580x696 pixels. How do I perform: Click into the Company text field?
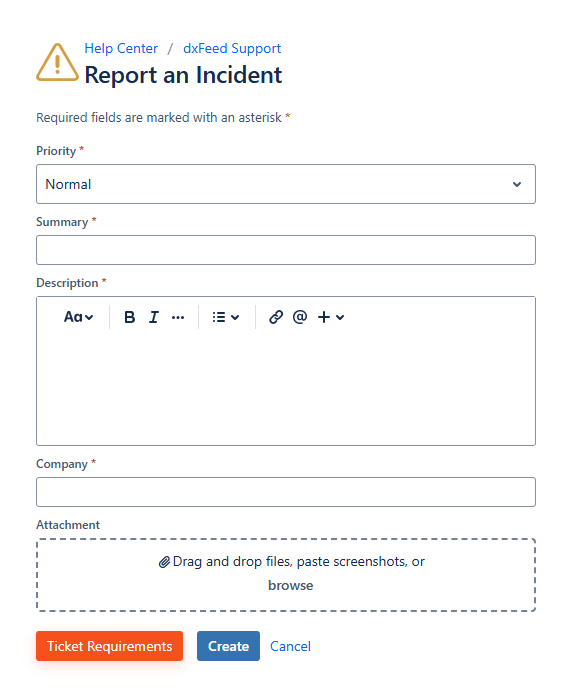[x=286, y=492]
